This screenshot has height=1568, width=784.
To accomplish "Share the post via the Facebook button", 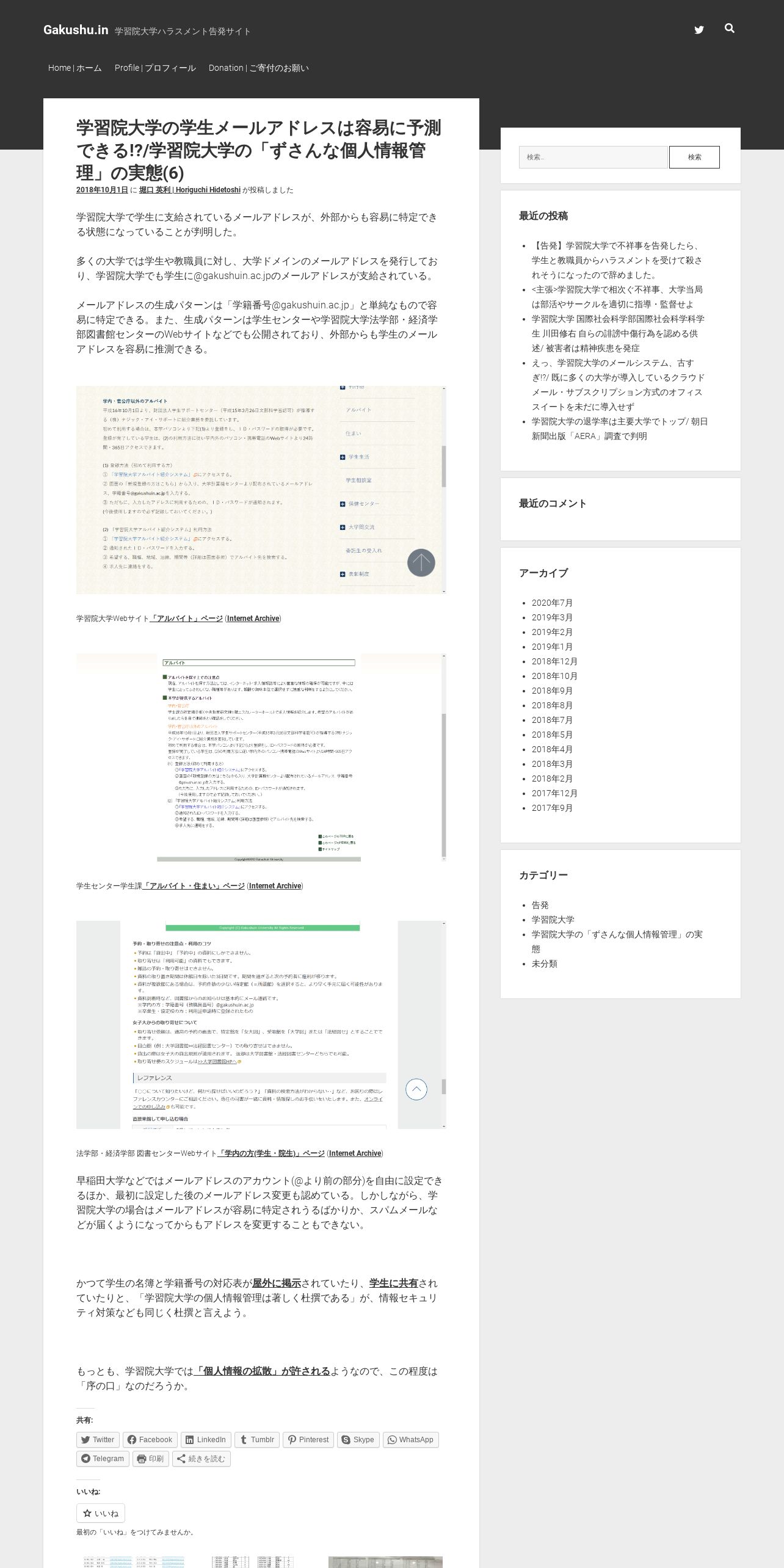I will click(150, 1440).
